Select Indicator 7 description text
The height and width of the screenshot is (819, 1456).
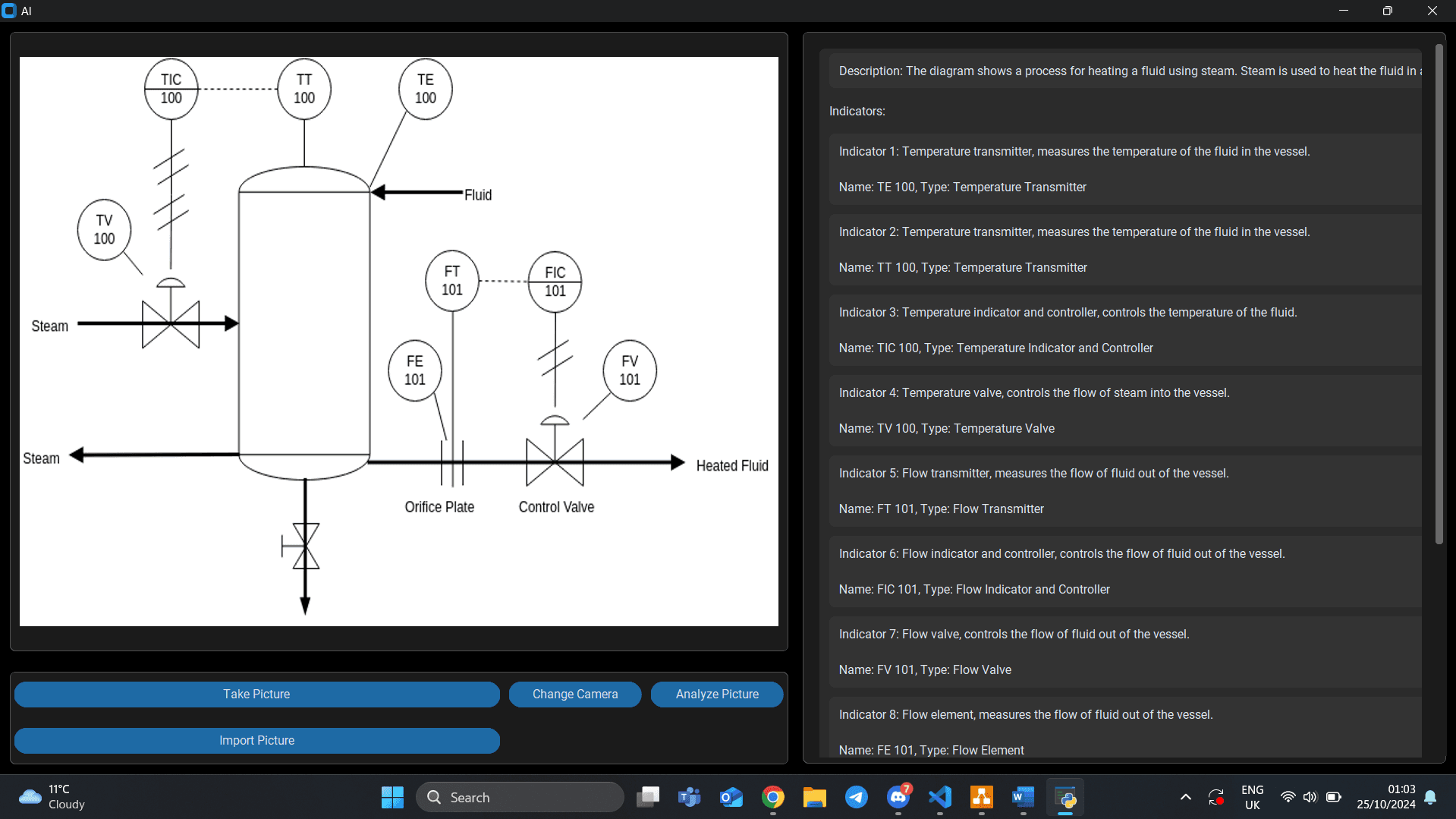coord(1014,634)
